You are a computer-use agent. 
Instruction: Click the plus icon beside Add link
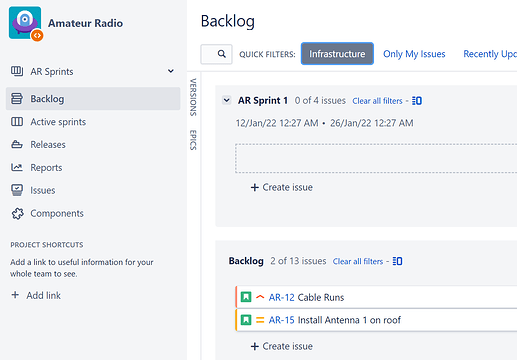click(x=15, y=295)
